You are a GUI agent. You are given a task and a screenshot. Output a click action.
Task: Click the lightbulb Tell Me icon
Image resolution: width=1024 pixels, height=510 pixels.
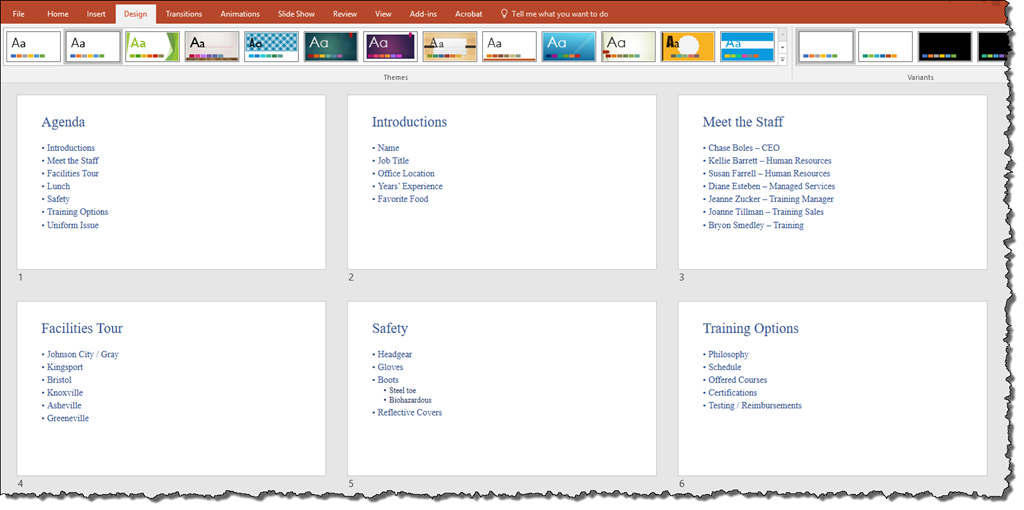504,14
